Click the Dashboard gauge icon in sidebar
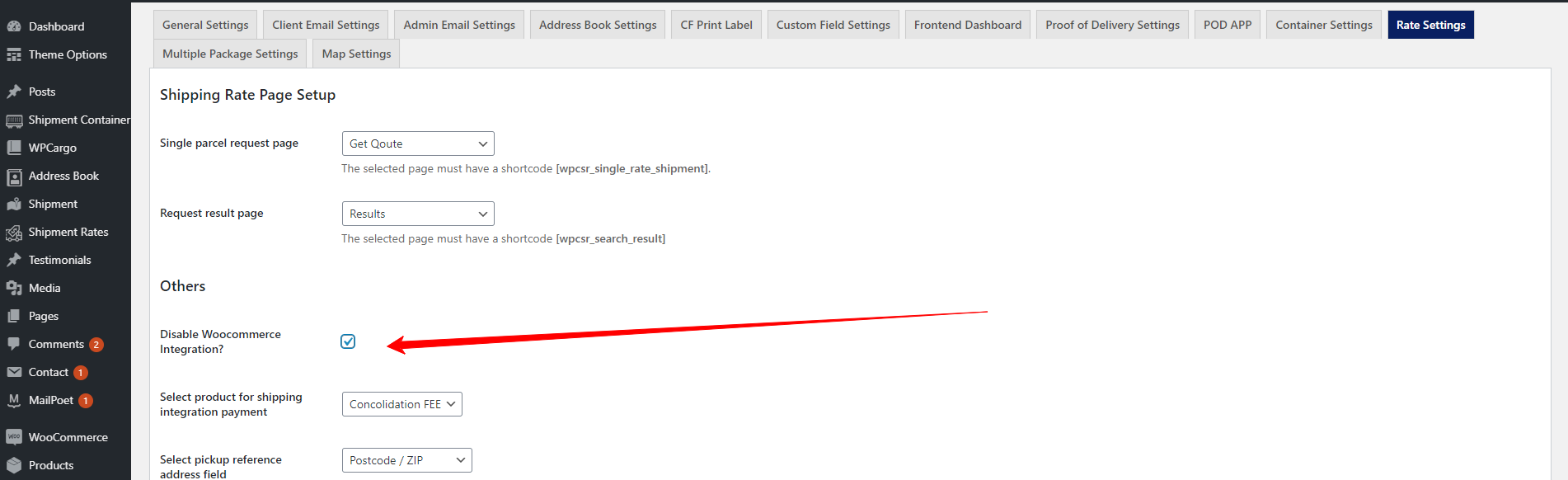 (x=14, y=26)
